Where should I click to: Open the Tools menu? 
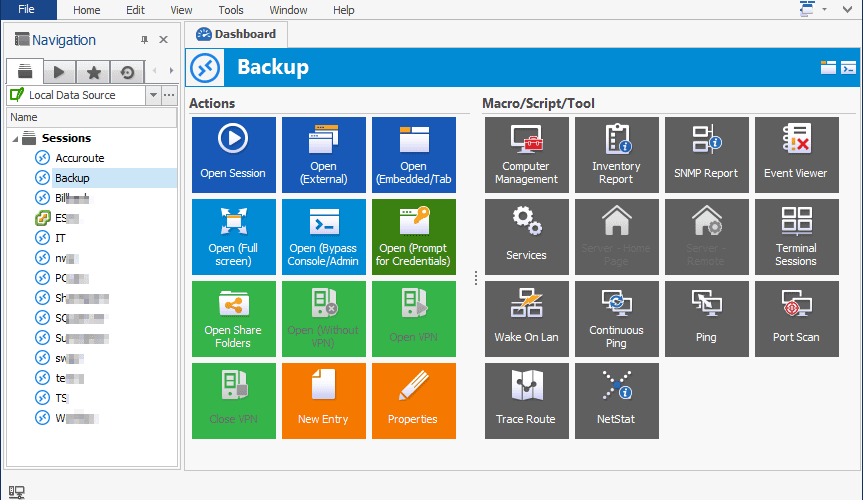pyautogui.click(x=231, y=10)
